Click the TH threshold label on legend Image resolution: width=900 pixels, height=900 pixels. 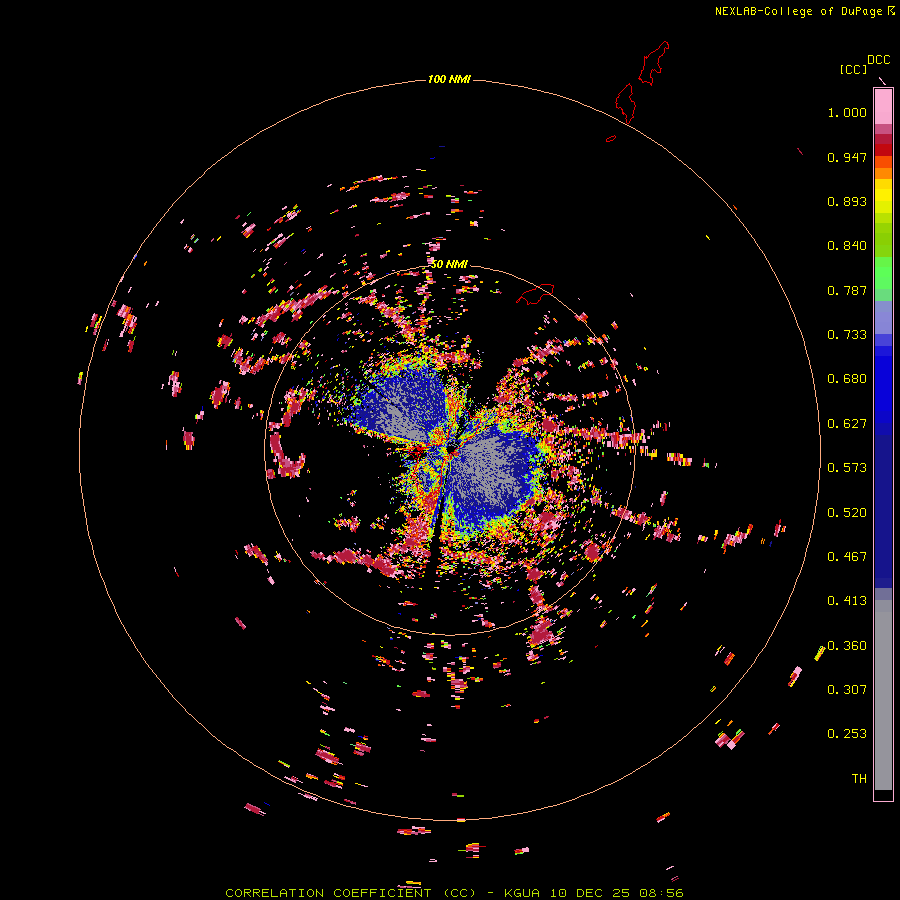point(859,779)
